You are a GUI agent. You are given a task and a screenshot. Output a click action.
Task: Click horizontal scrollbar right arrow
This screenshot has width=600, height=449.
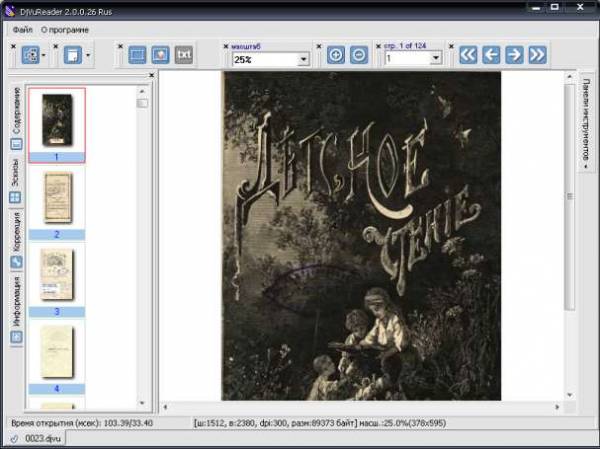point(557,407)
